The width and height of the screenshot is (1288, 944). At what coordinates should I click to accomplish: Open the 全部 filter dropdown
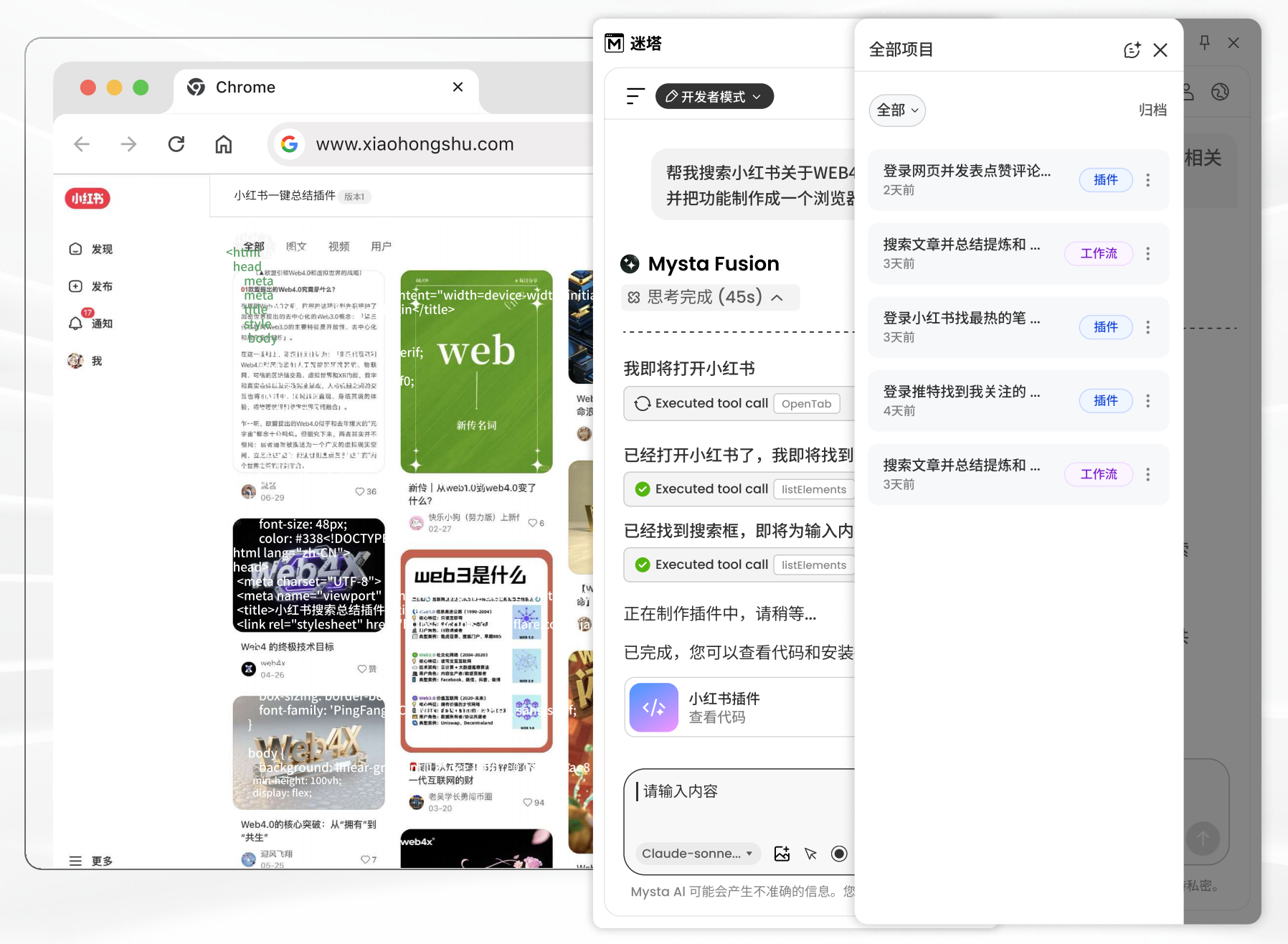(x=896, y=110)
